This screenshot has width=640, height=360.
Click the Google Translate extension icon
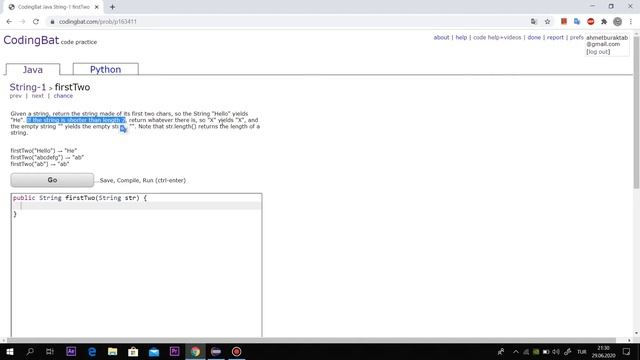(577, 22)
